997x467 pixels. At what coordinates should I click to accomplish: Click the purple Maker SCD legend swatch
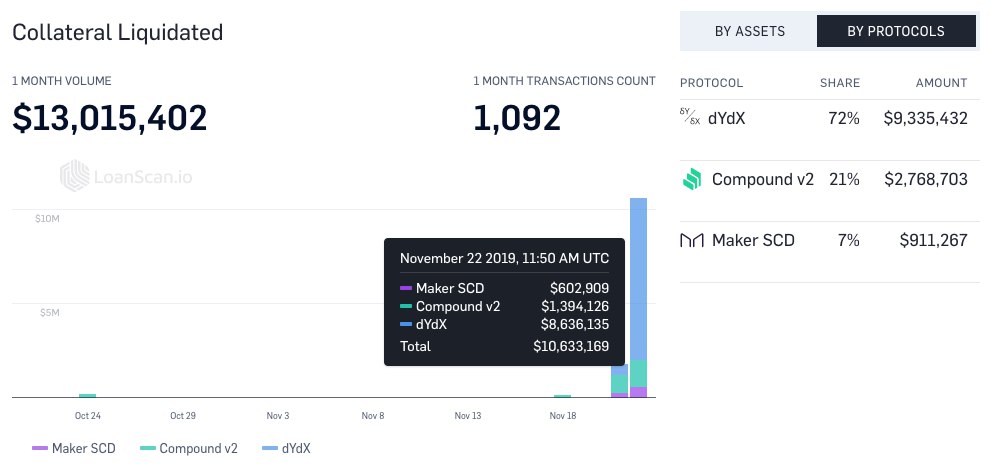point(40,449)
